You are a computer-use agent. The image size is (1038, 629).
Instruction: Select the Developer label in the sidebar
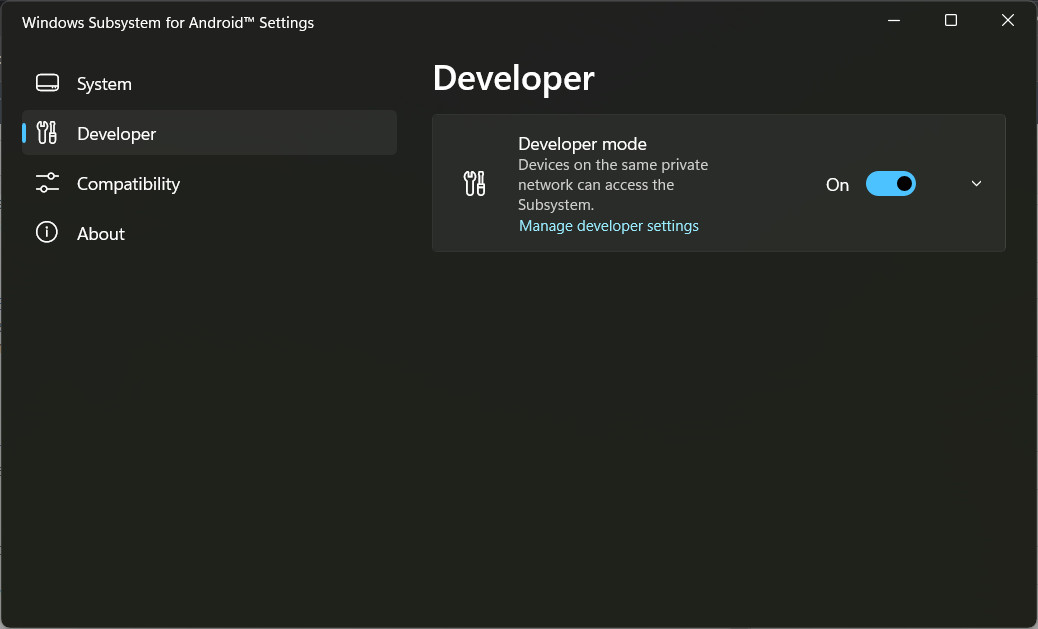click(117, 134)
